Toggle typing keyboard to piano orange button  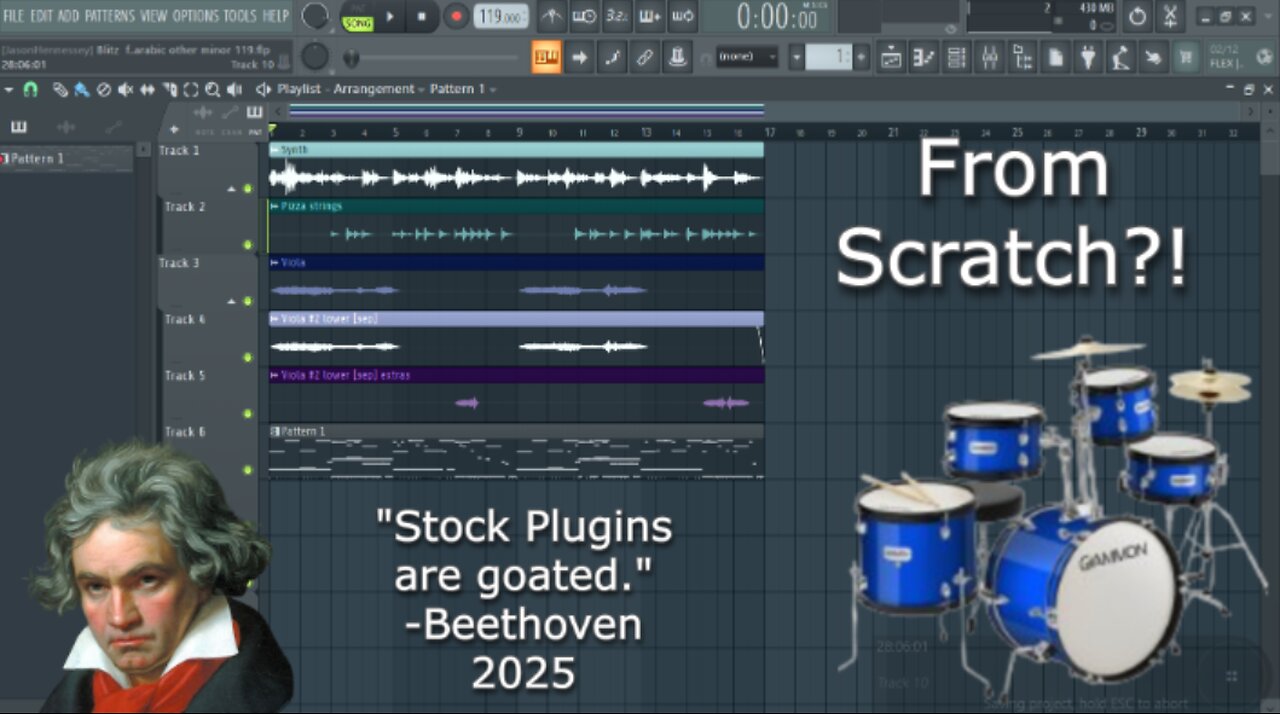click(546, 57)
